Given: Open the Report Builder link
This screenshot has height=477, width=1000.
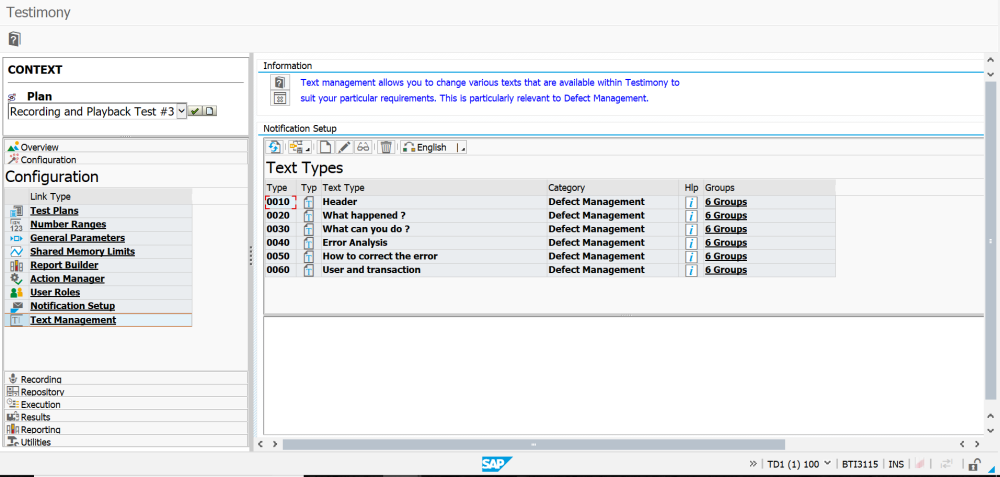Looking at the screenshot, I should pyautogui.click(x=64, y=265).
